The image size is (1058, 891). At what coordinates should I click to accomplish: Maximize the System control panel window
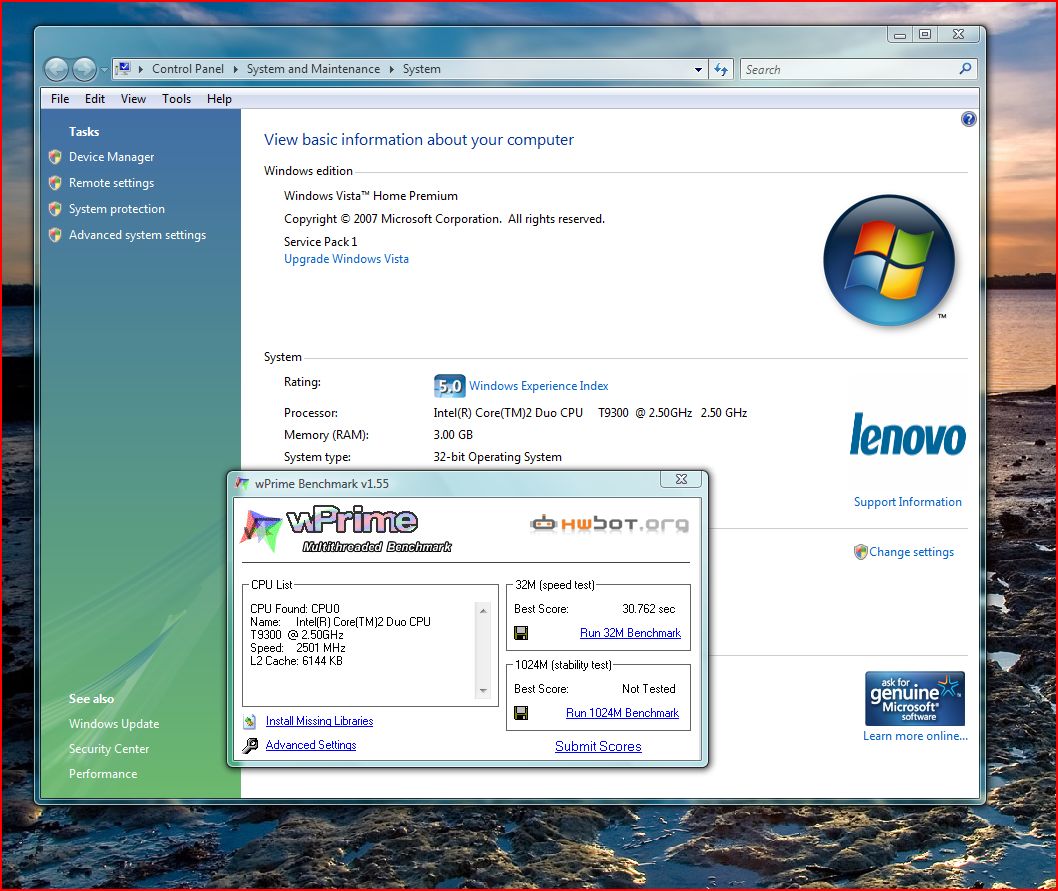point(925,34)
